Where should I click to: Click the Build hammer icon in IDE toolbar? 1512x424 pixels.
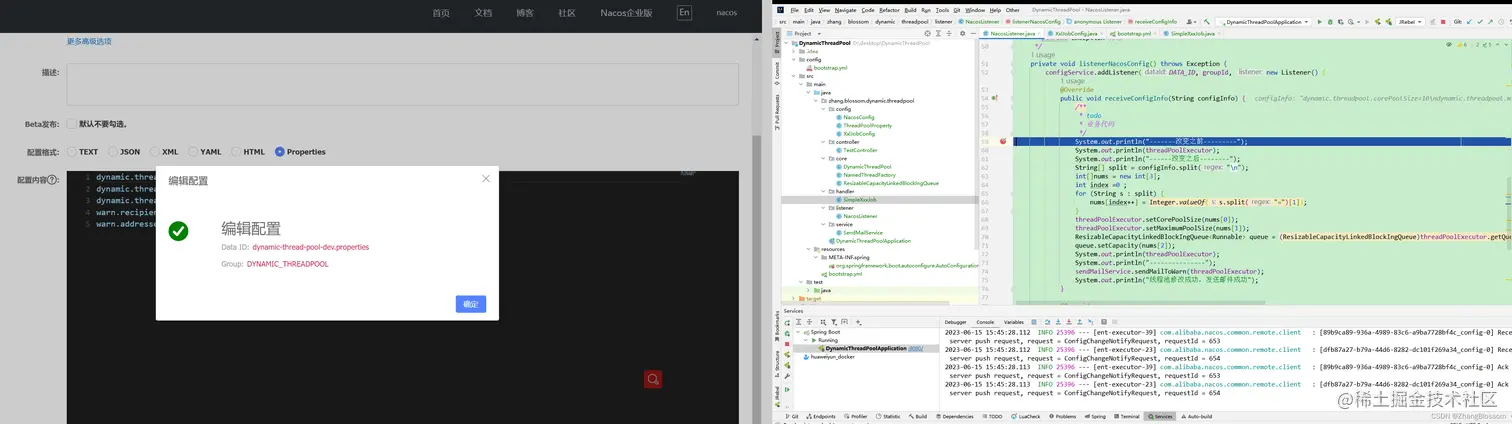tap(1207, 22)
